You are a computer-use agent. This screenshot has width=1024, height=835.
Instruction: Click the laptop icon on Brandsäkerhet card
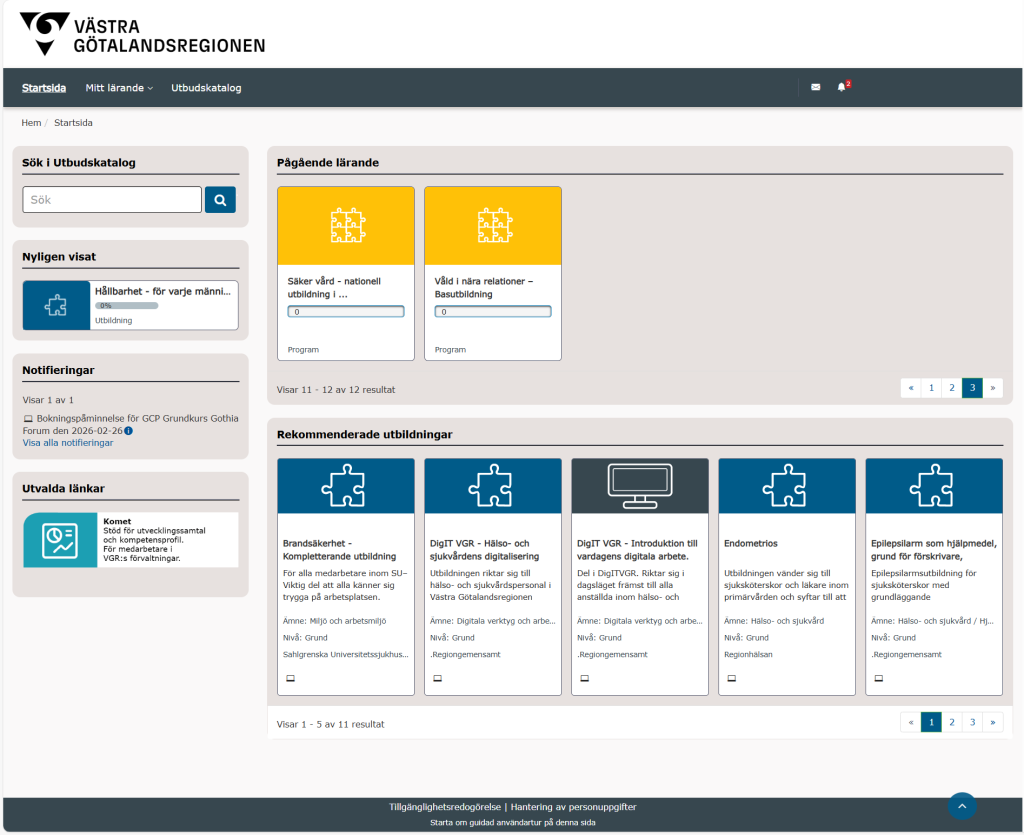pos(291,678)
